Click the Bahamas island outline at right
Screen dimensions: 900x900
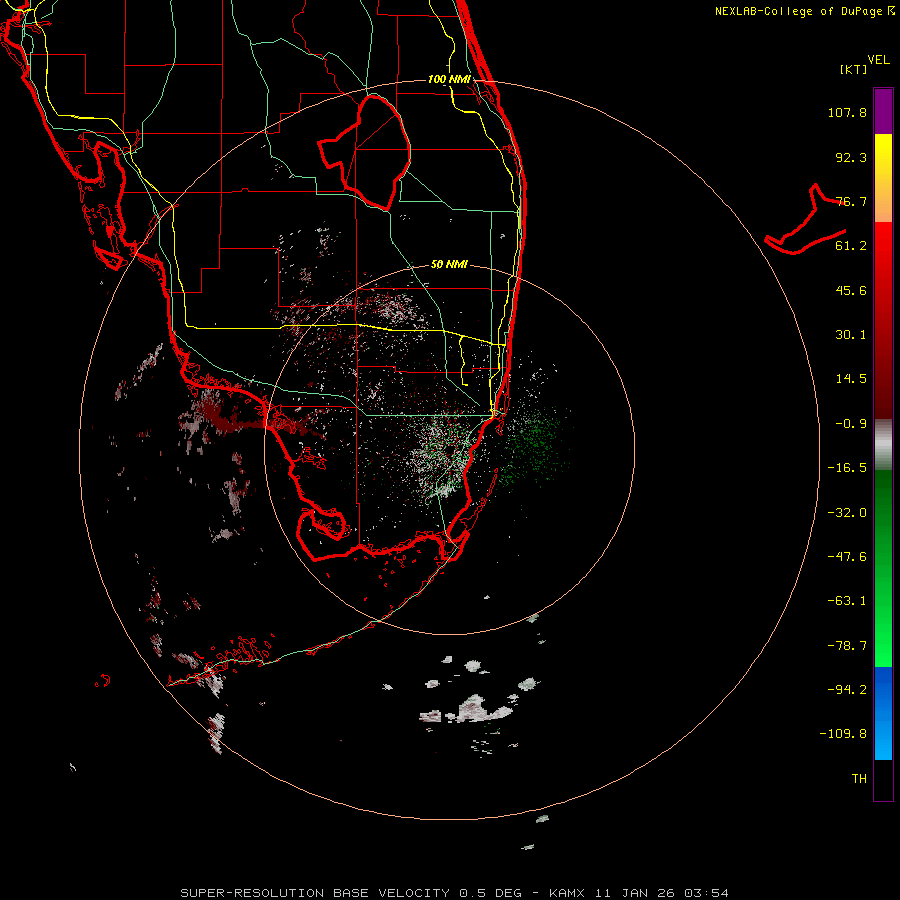pyautogui.click(x=806, y=221)
